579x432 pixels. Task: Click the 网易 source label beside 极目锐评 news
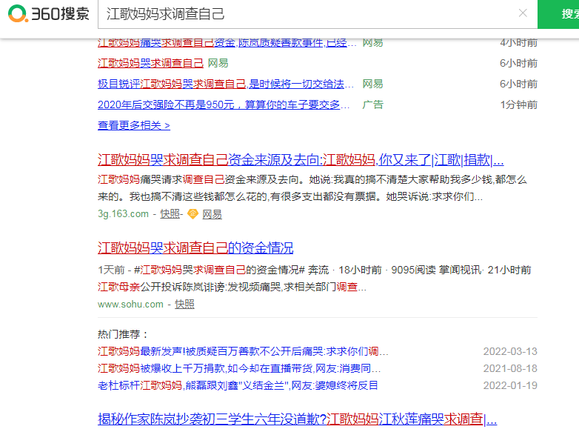pos(373,84)
